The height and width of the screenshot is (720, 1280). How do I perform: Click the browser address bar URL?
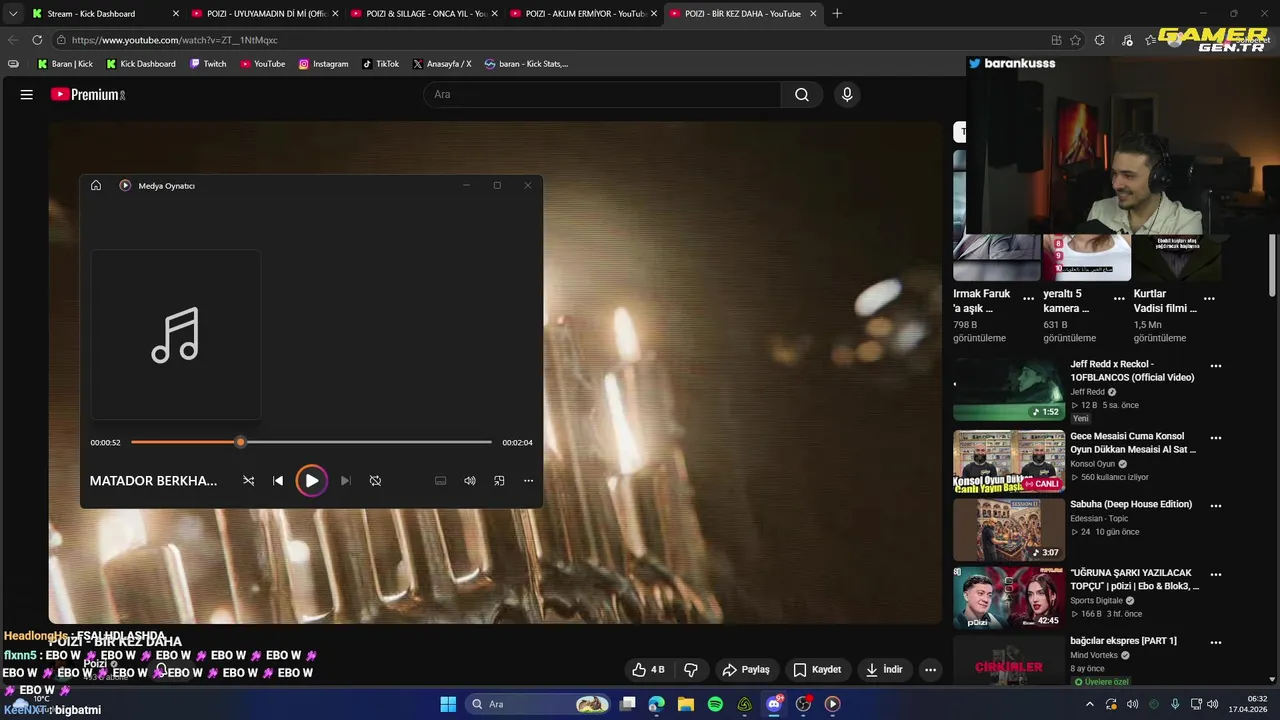click(174, 40)
